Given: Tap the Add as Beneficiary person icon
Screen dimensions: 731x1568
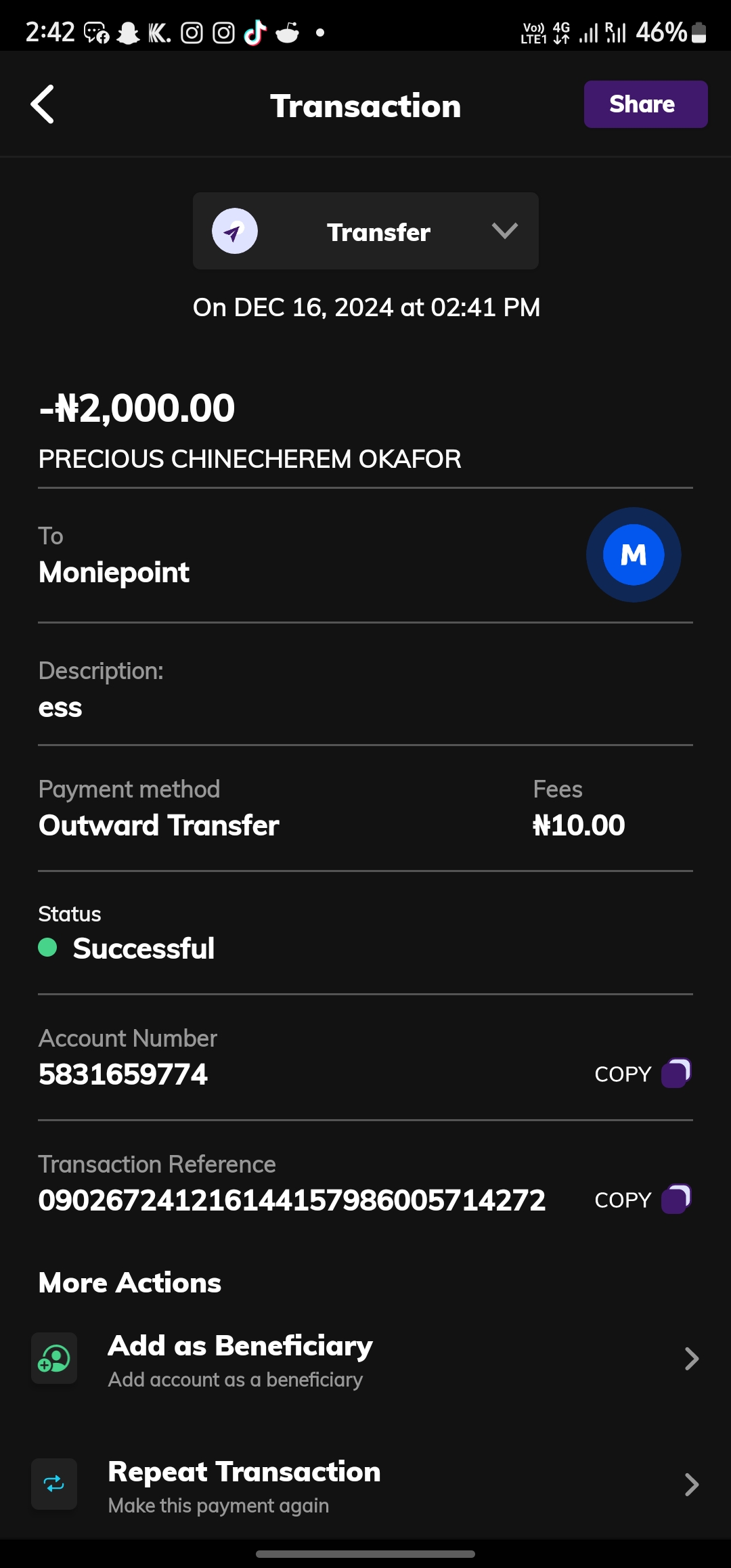Looking at the screenshot, I should point(54,1358).
